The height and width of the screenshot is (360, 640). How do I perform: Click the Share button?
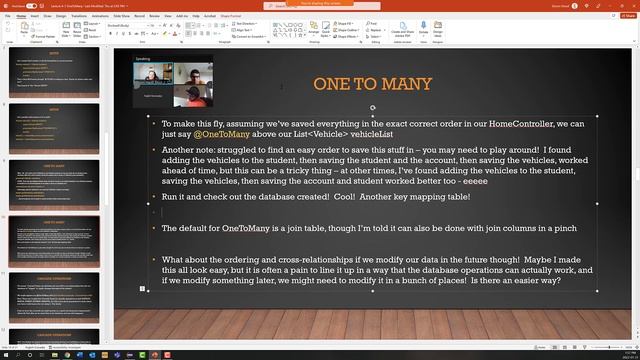pyautogui.click(x=628, y=16)
